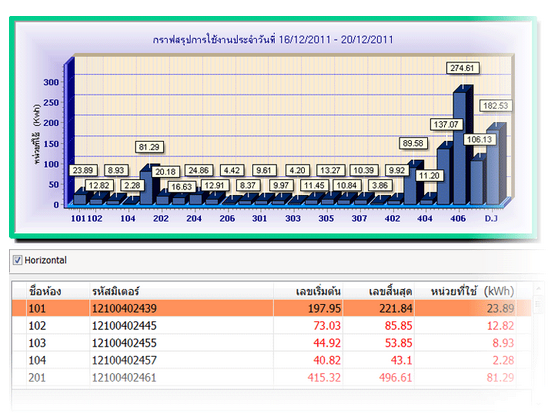Click chart label 16.63
This screenshot has width=551, height=413.
[182, 187]
